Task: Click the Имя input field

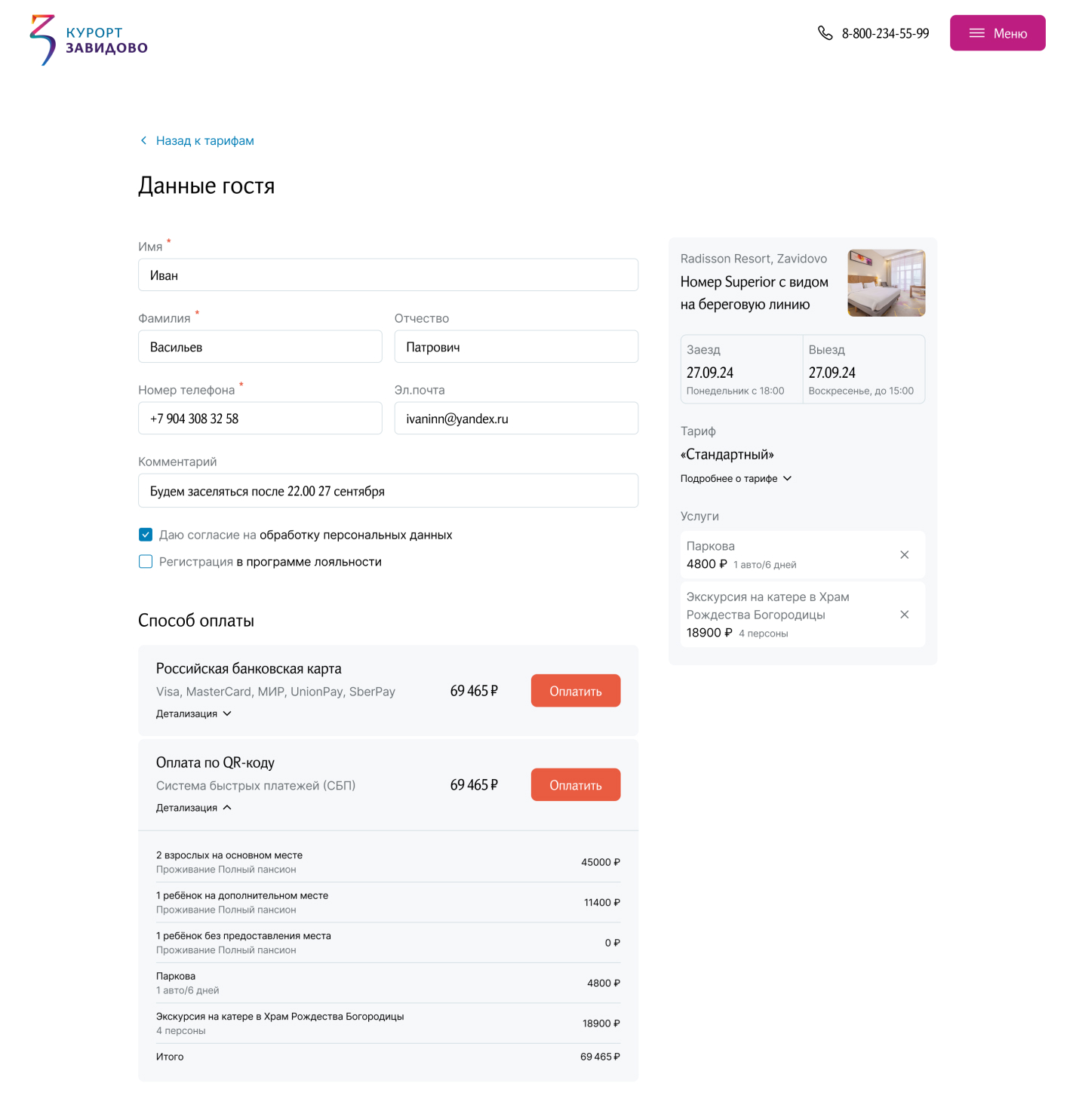Action: coord(388,275)
